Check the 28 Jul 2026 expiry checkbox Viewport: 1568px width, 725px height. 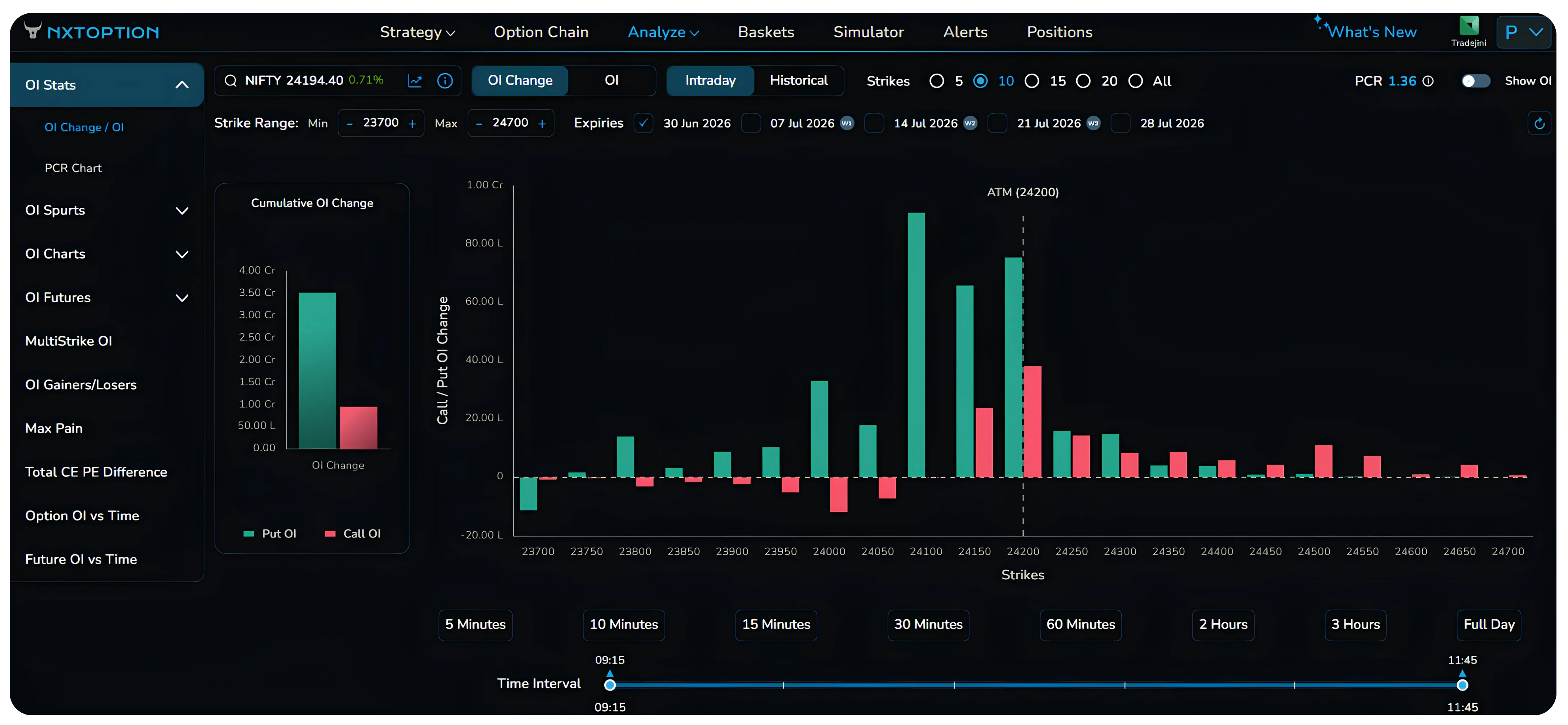1121,123
